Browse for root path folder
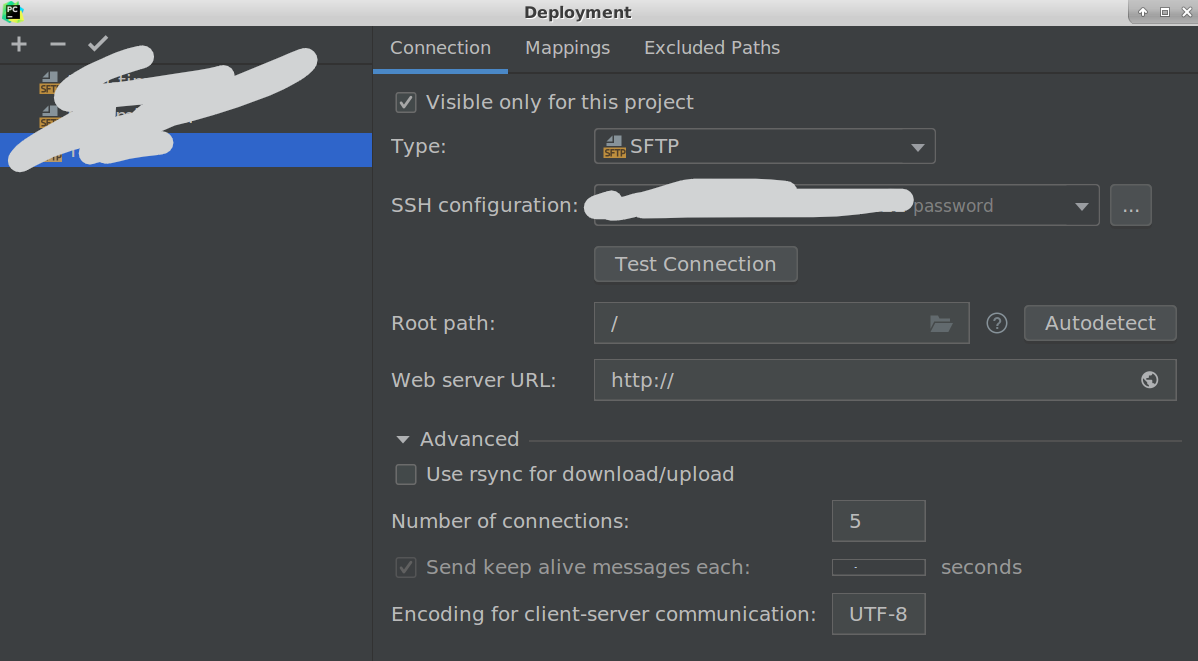Image resolution: width=1198 pixels, height=661 pixels. click(x=941, y=323)
